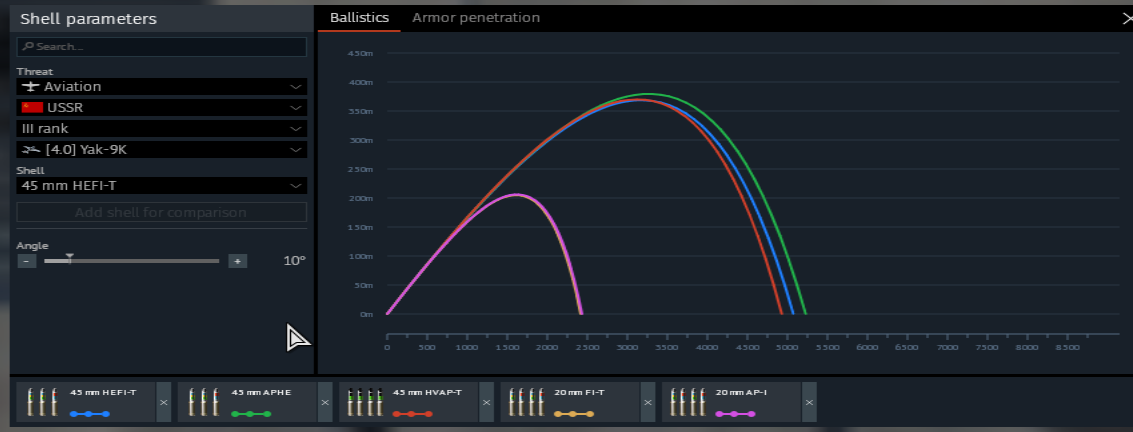Click the 45 mm APHE ammo belt icon
1133x432 pixels.
(x=203, y=402)
